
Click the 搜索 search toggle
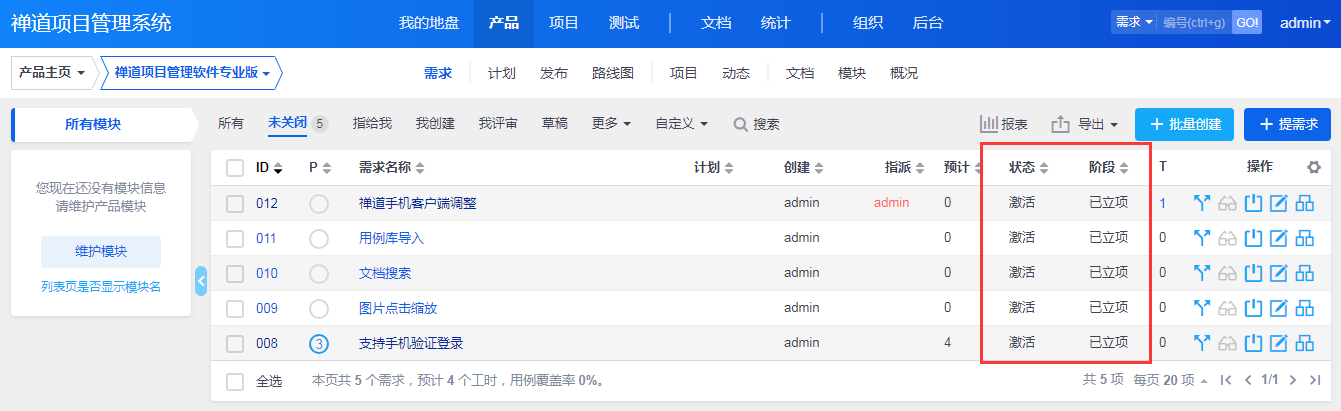756,124
